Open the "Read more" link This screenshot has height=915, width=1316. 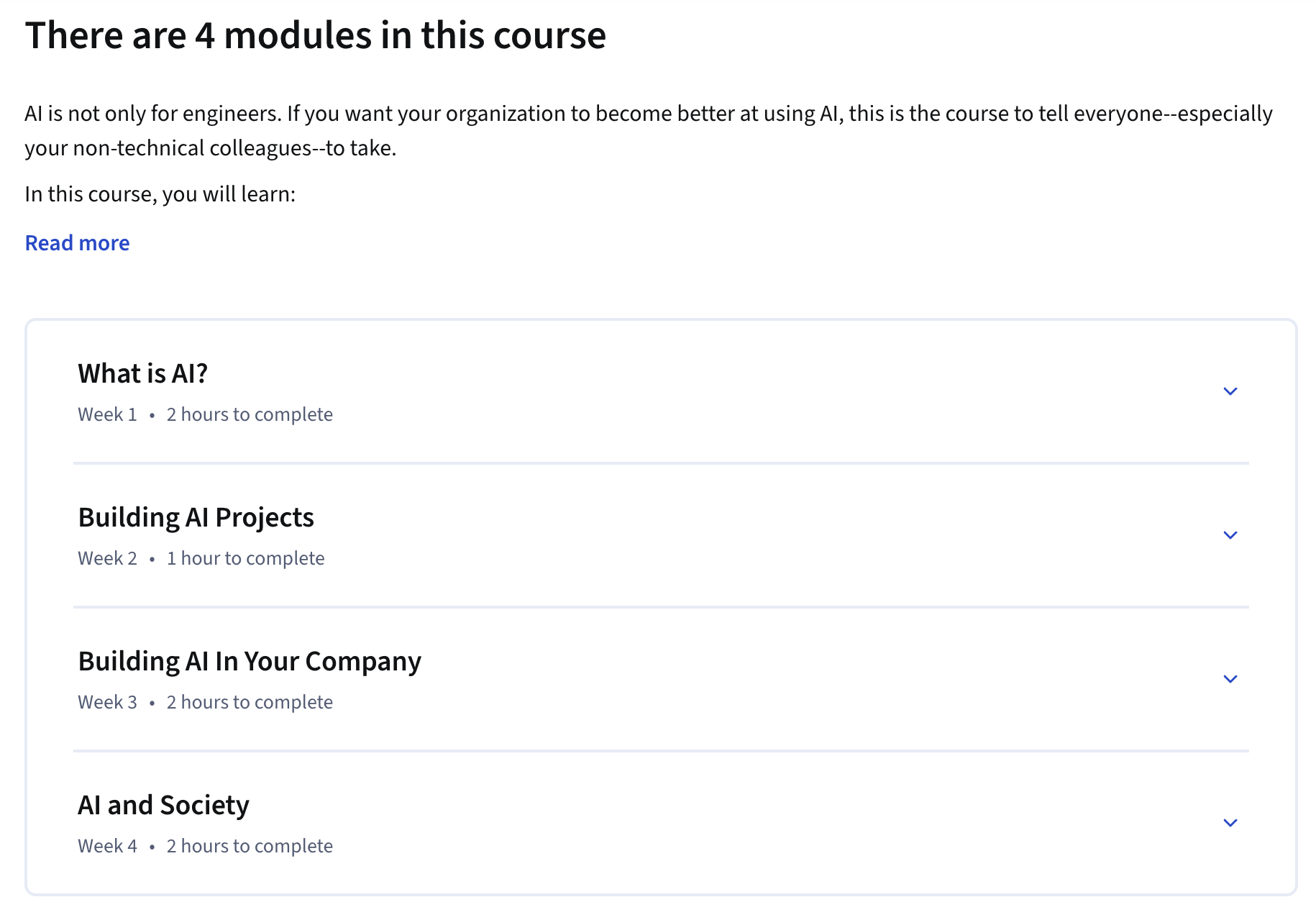[77, 242]
